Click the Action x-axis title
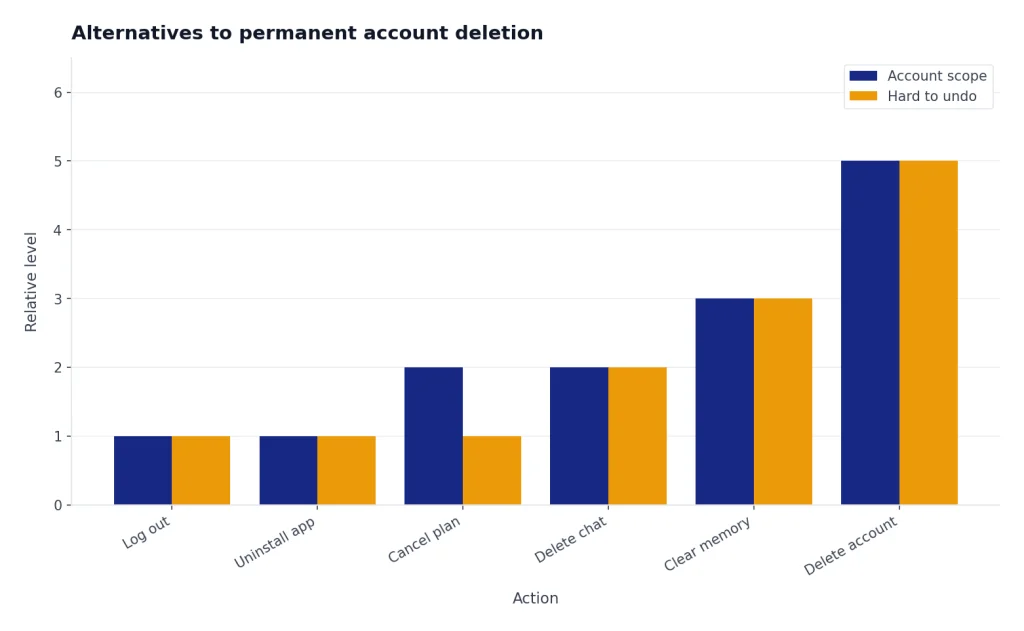This screenshot has width=1024, height=631. click(x=536, y=598)
